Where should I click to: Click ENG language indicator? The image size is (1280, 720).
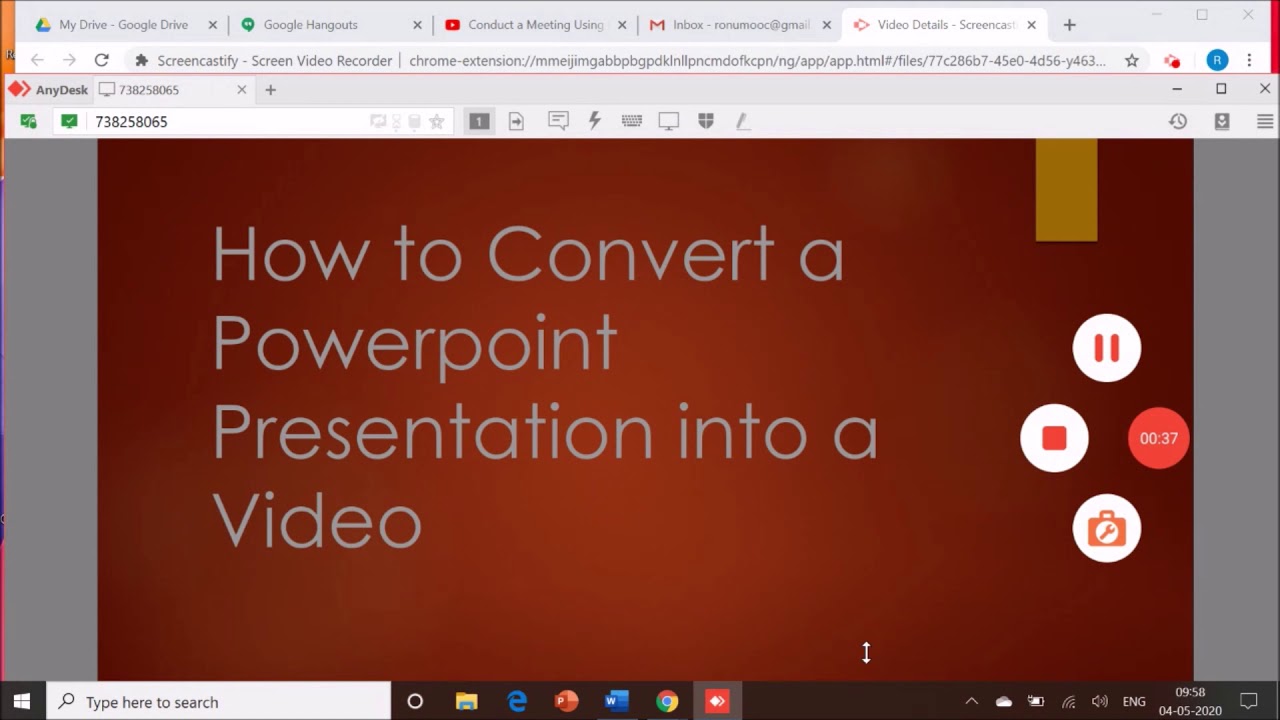1134,702
